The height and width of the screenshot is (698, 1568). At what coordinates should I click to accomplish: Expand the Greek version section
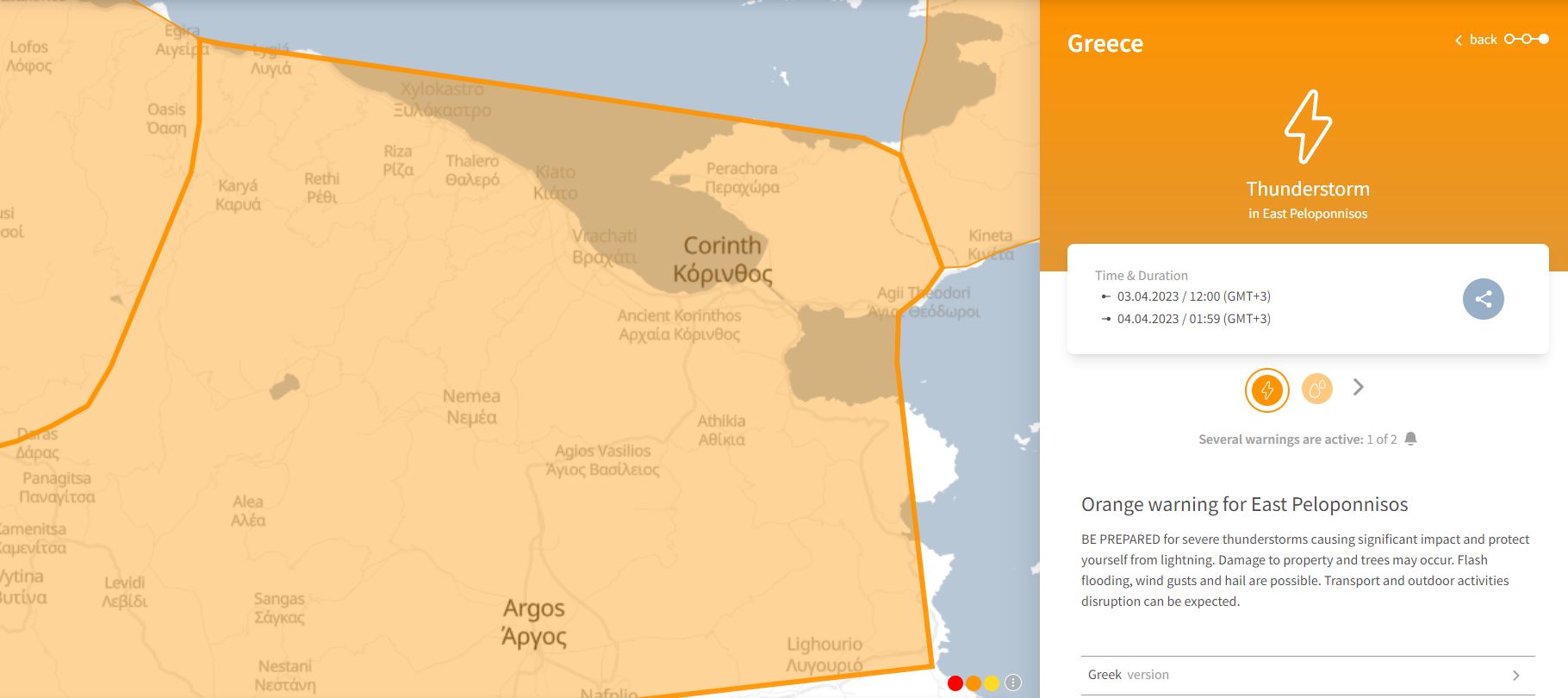click(1129, 675)
